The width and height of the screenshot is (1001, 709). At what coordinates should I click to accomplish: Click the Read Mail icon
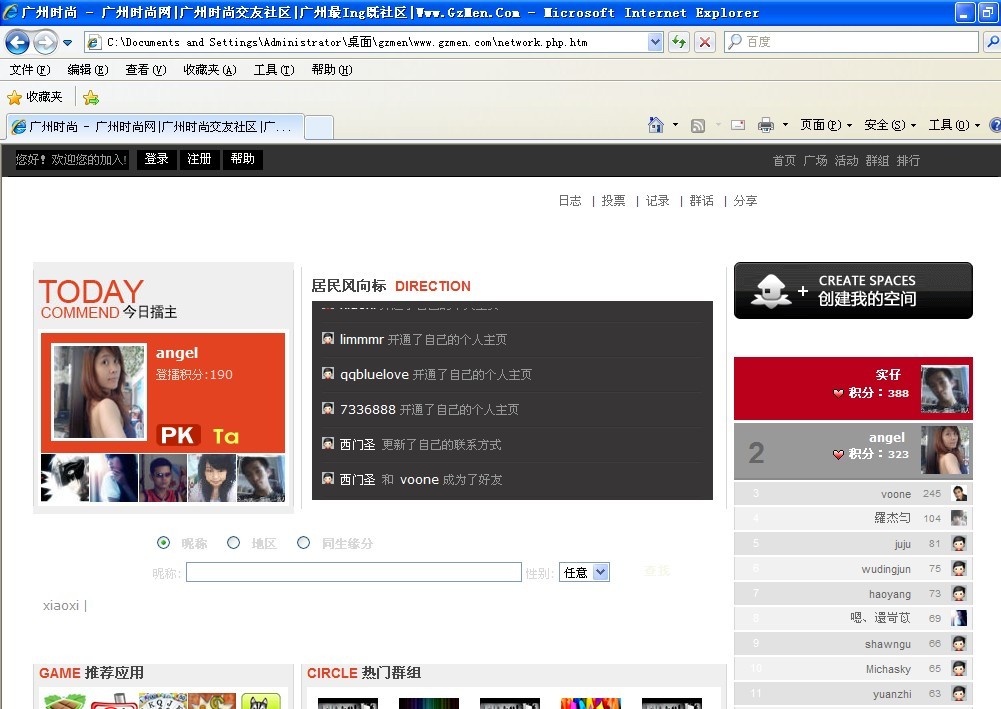point(738,125)
